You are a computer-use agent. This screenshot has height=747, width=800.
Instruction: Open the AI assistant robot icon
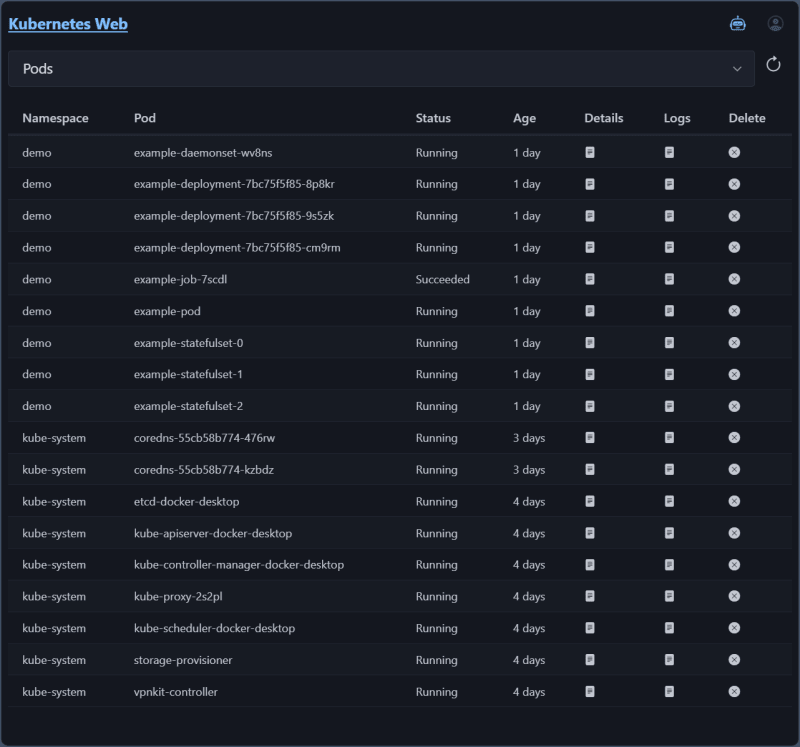pyautogui.click(x=738, y=23)
